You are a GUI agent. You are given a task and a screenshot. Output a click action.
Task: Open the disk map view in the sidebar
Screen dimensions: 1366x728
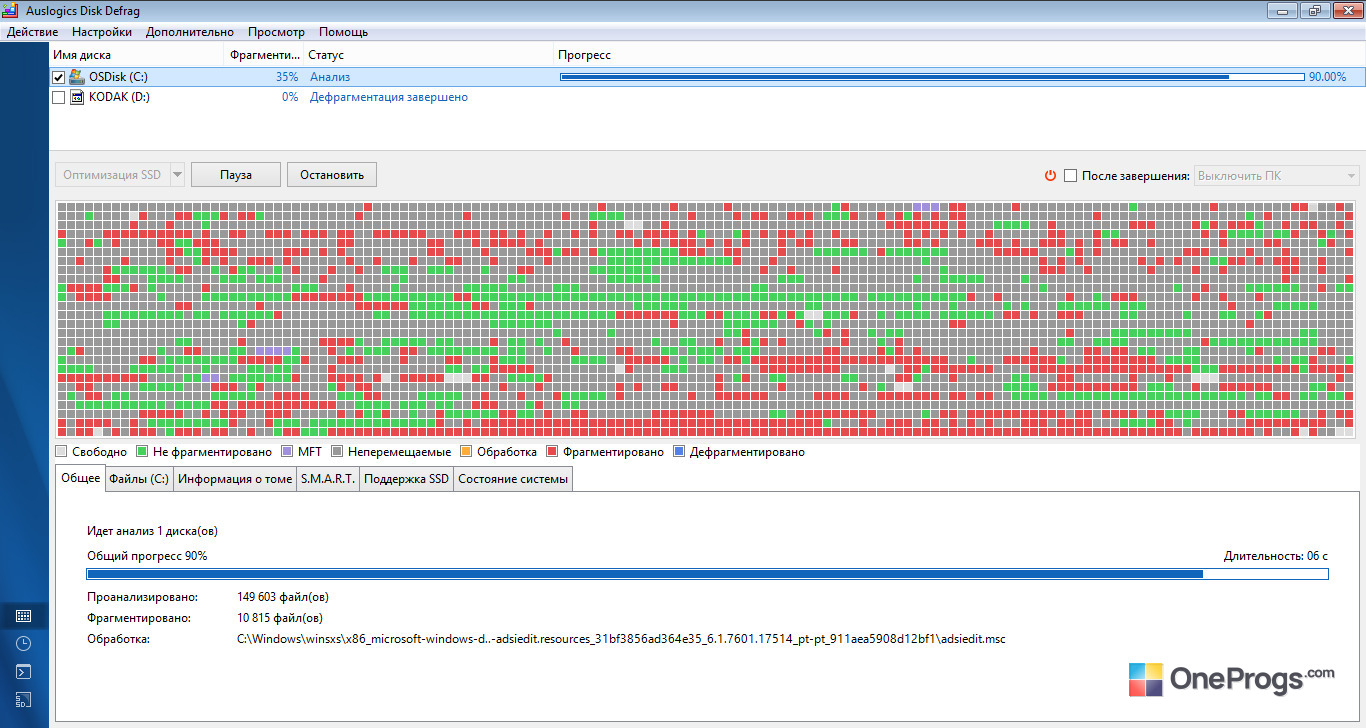(24, 616)
